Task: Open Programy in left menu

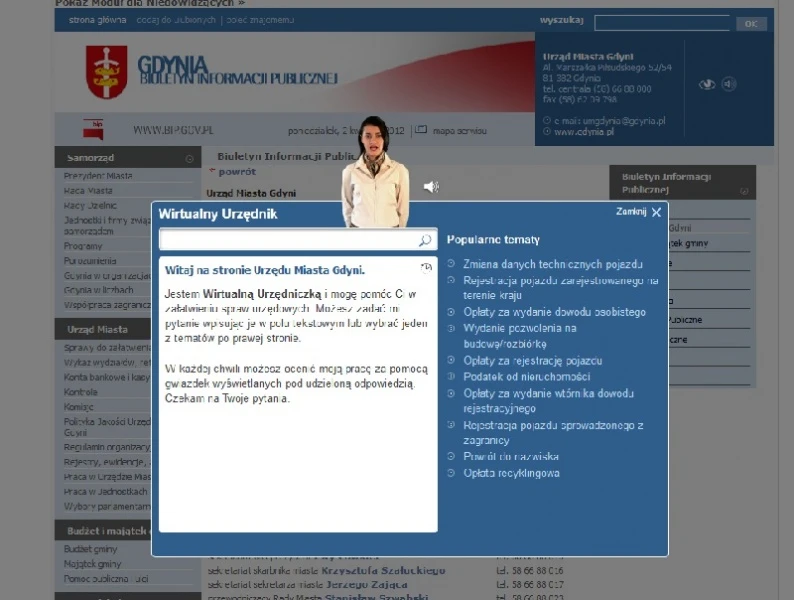Action: point(83,246)
